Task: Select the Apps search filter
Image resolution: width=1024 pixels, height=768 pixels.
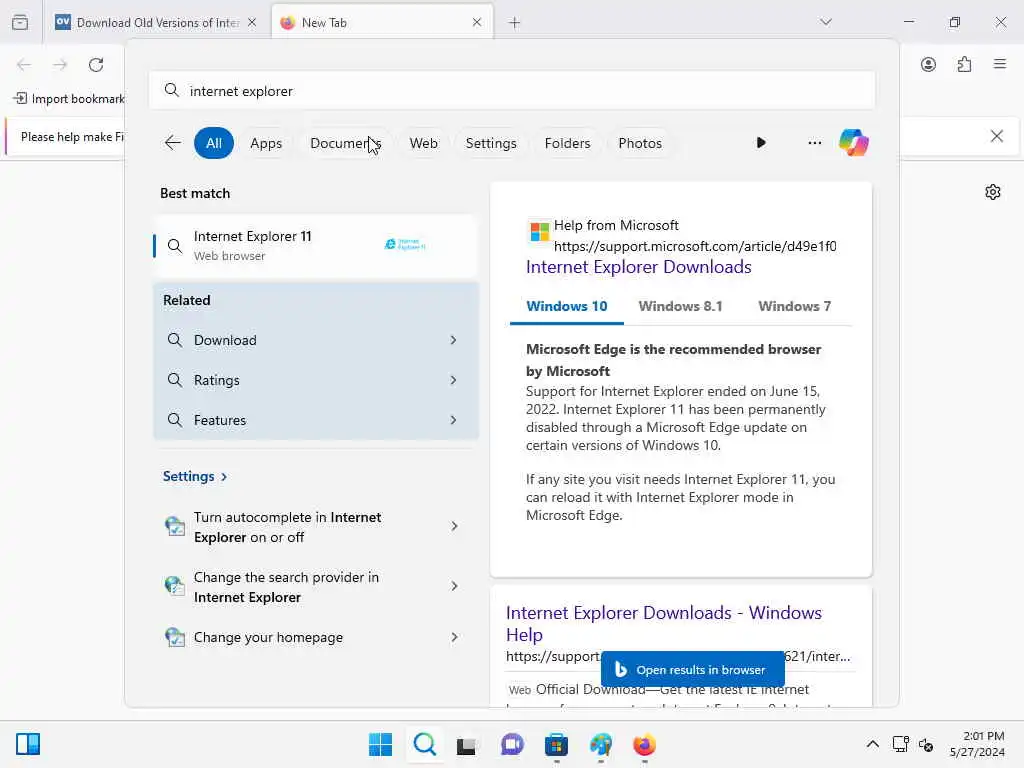Action: click(266, 143)
